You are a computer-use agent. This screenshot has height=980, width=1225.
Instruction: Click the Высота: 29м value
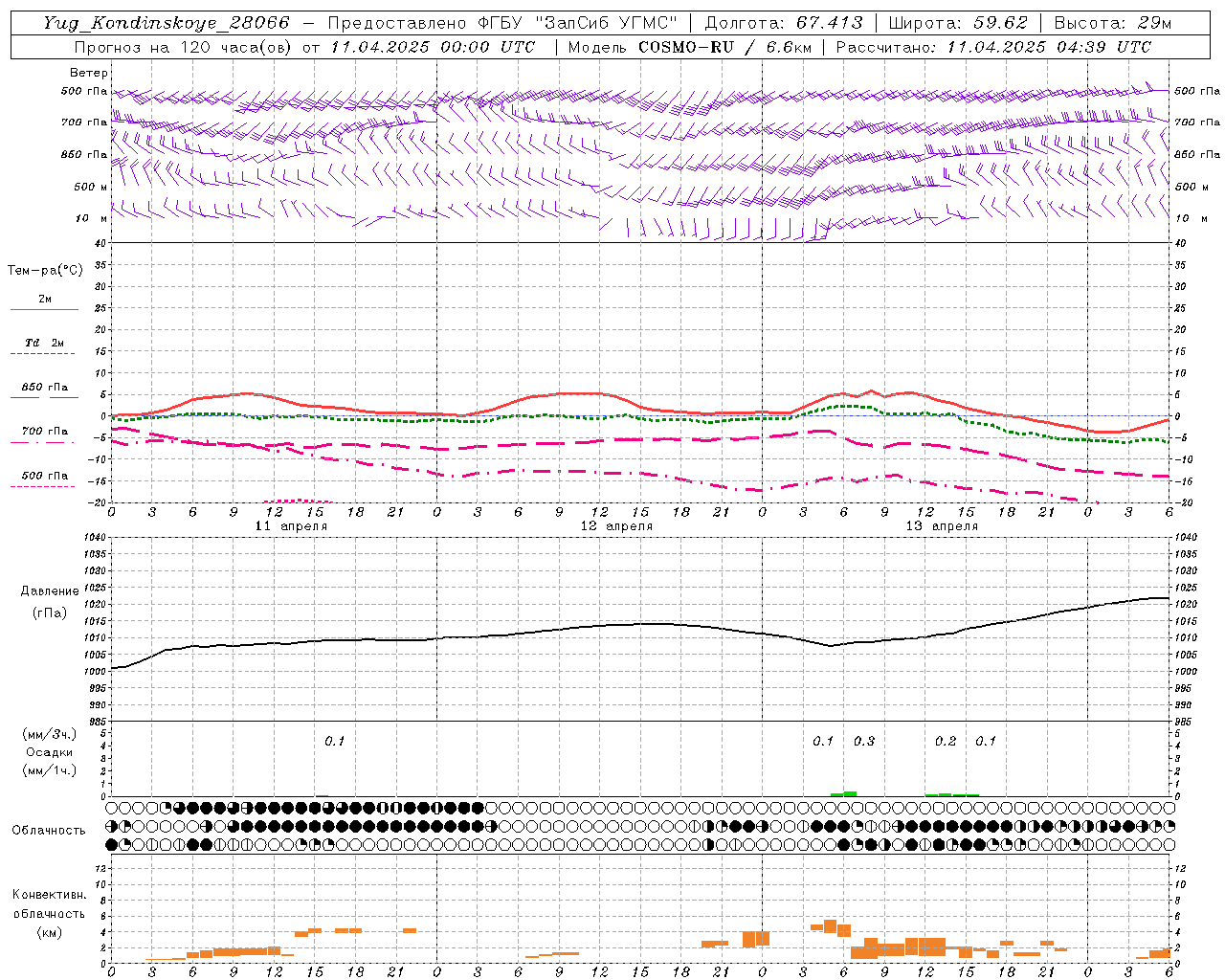(1113, 23)
